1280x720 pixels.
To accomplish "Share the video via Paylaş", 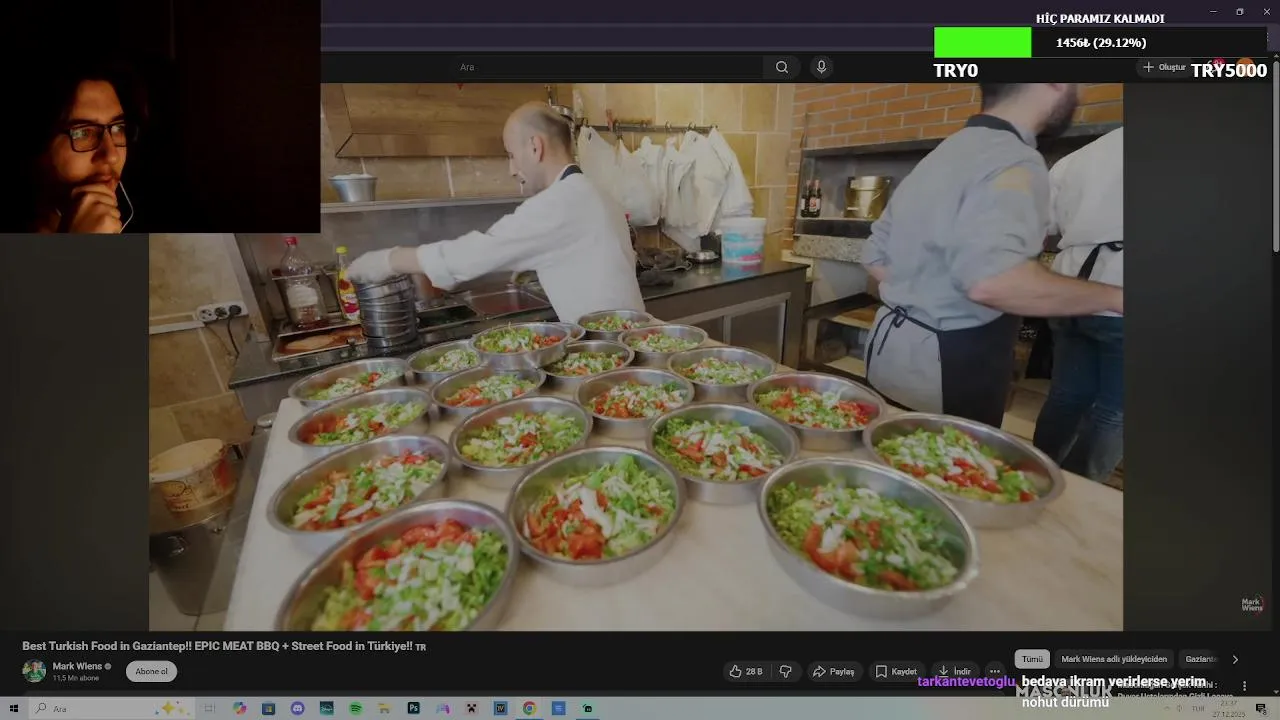I will 834,671.
